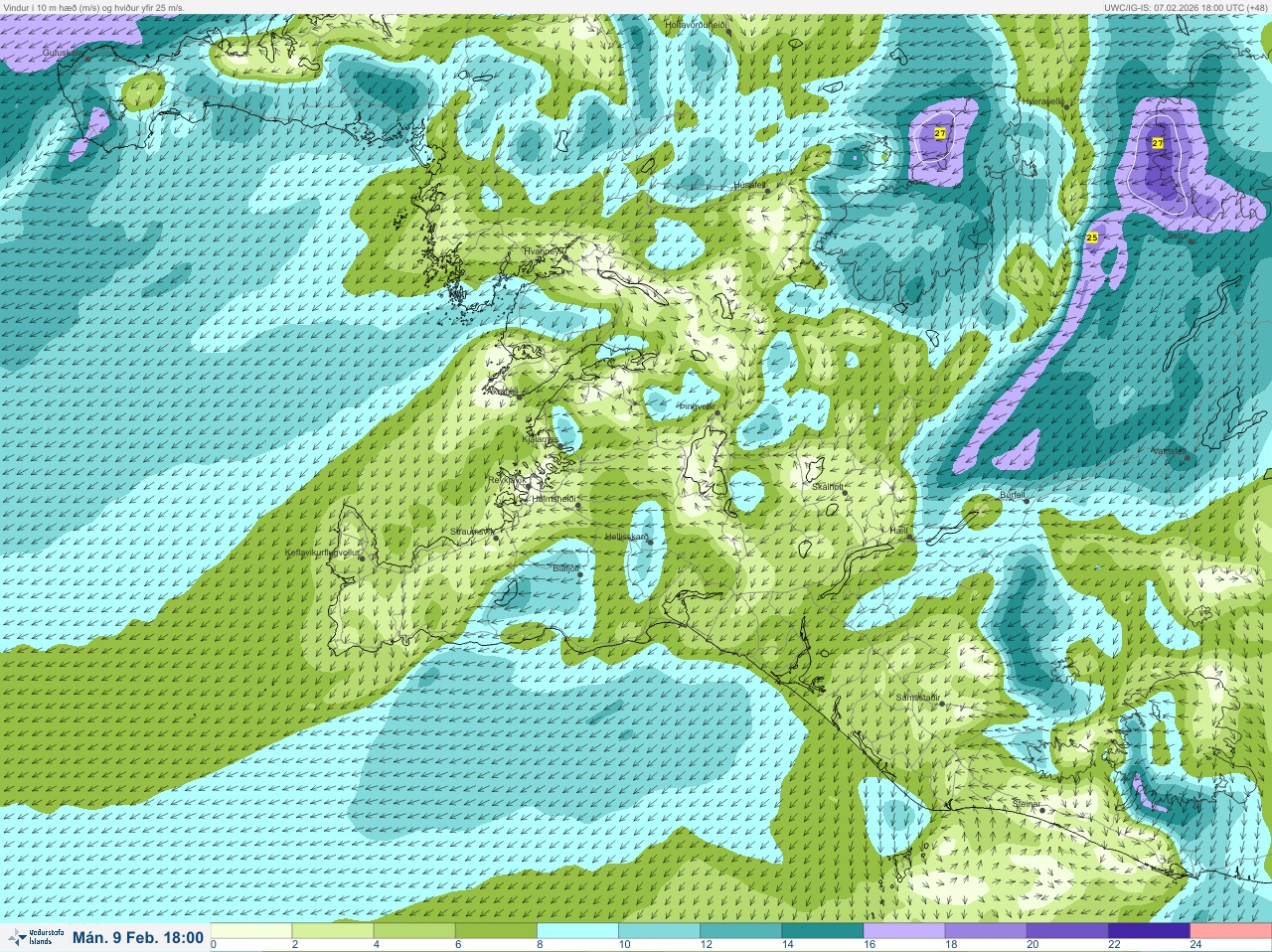Select the 14–16 m/s dark teal legend swatch
Screen dimensions: 1272x952
pyautogui.click(x=822, y=931)
